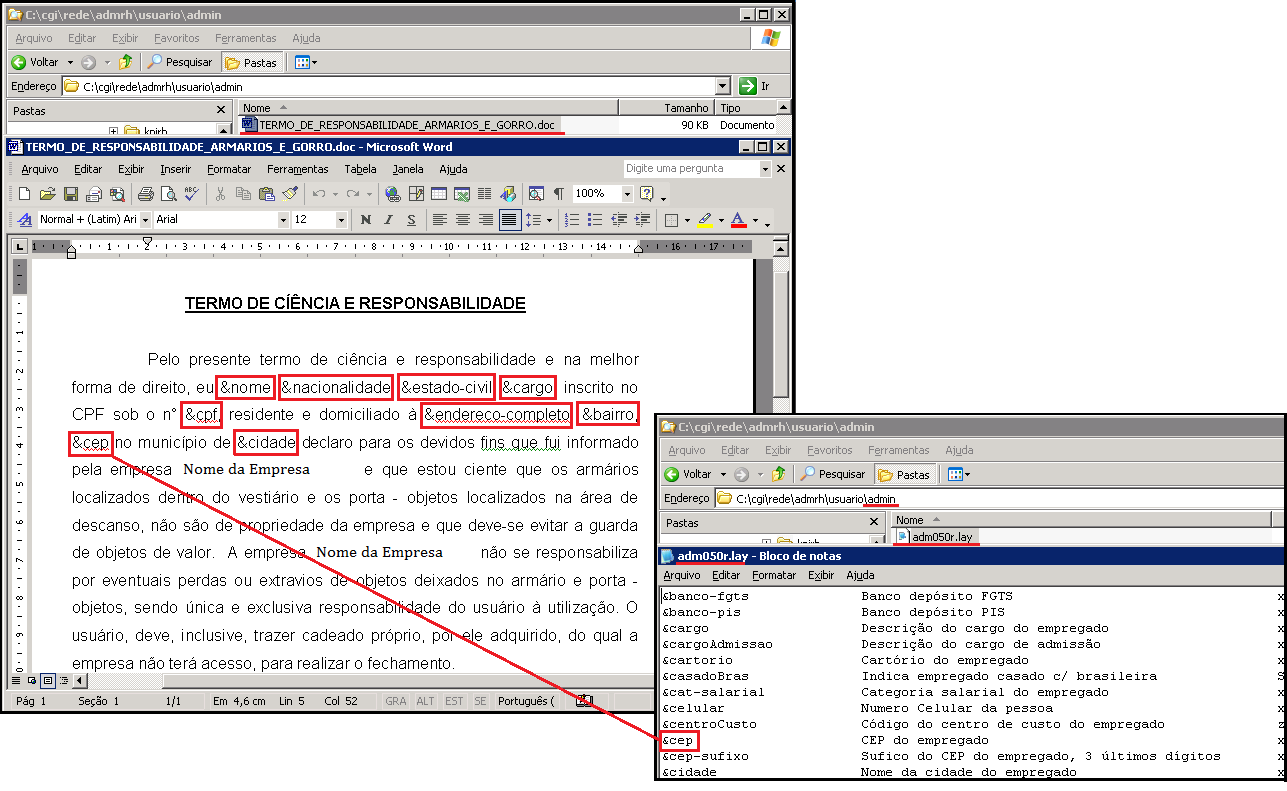Open 'Digite uma pergunta' help box dropdown

pyautogui.click(x=765, y=169)
